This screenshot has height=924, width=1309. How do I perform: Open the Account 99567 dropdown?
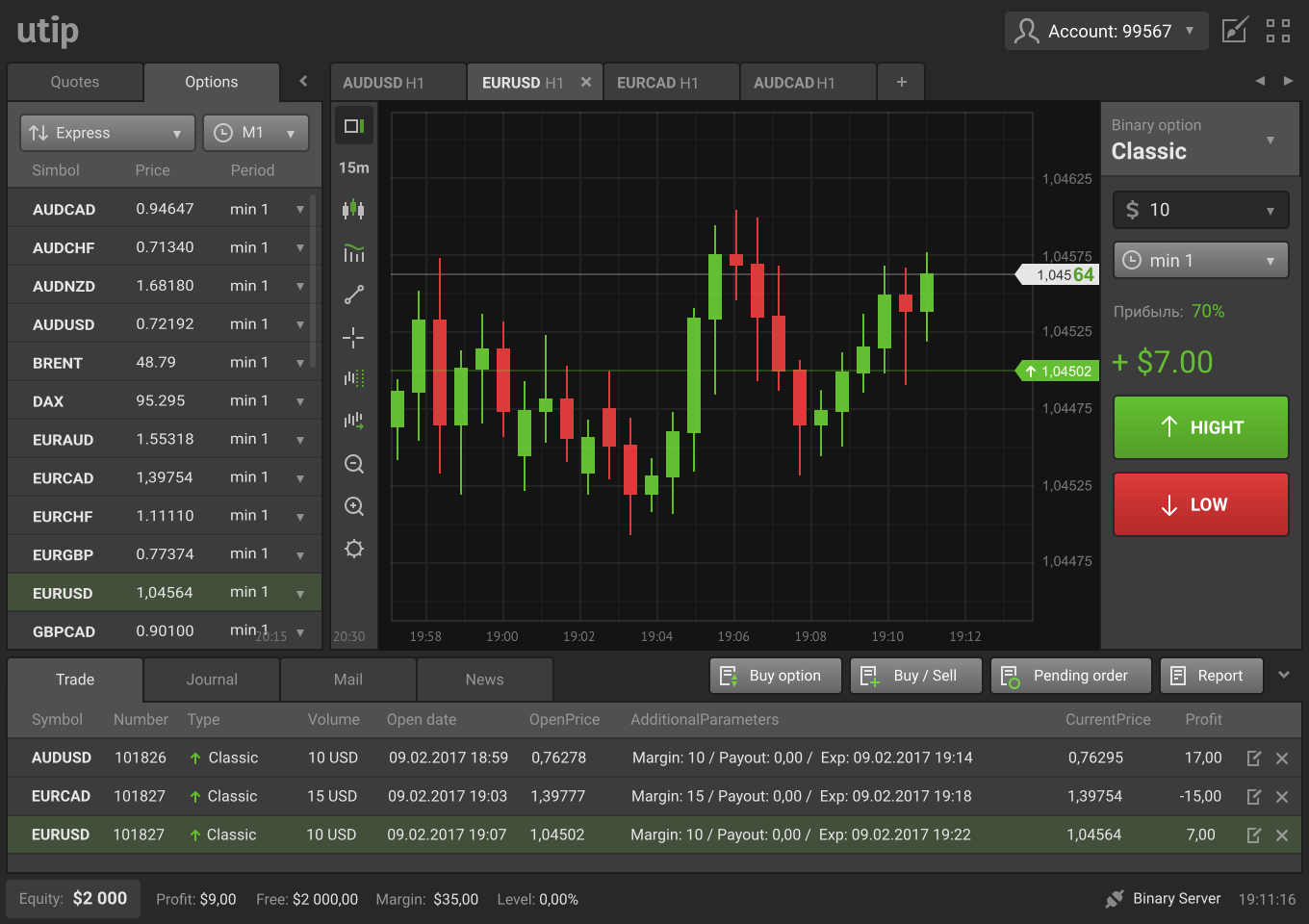[x=1108, y=31]
